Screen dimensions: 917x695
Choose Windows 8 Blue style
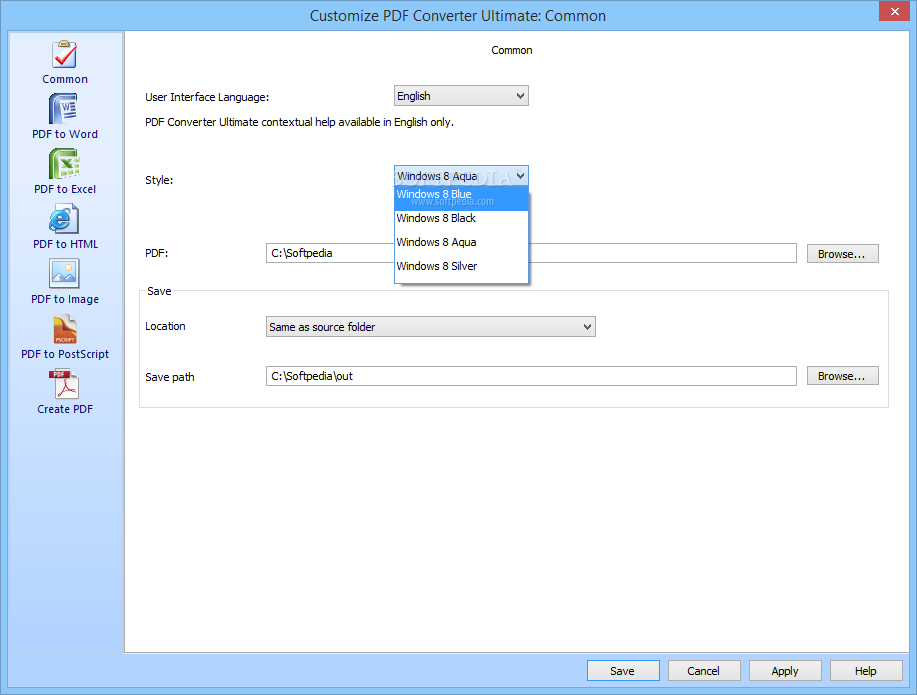pos(461,198)
